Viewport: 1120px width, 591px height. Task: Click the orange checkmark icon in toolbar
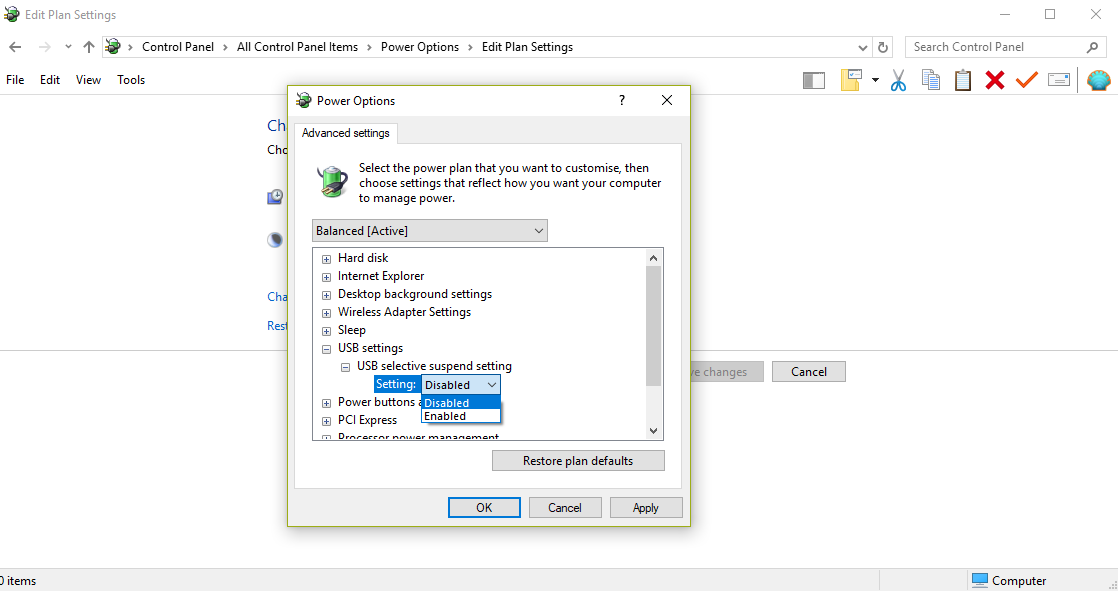tap(1027, 80)
